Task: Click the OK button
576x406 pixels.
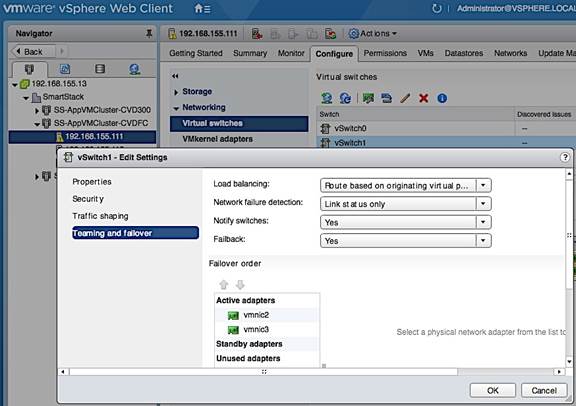Action: 493,391
